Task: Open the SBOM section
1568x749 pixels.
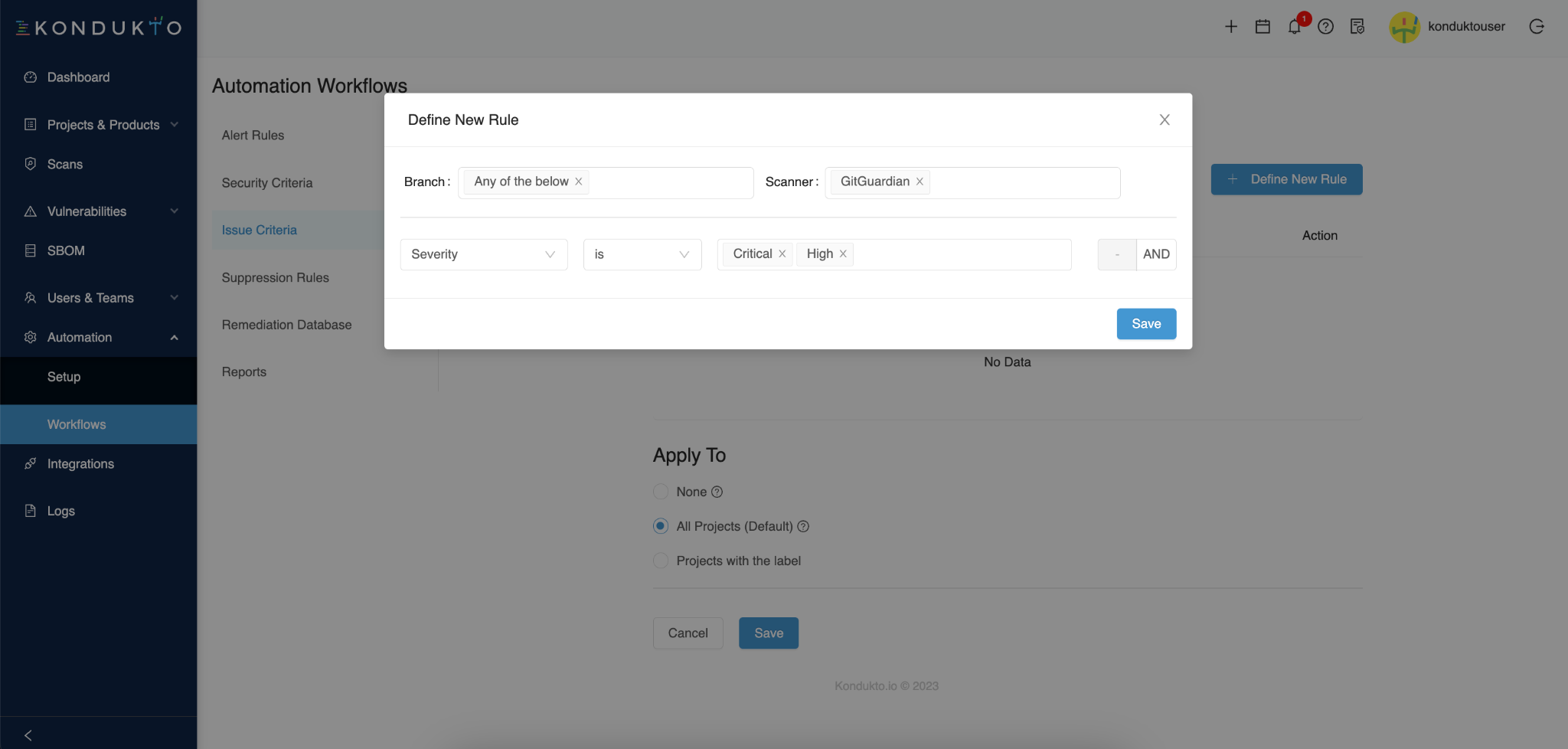Action: click(65, 250)
